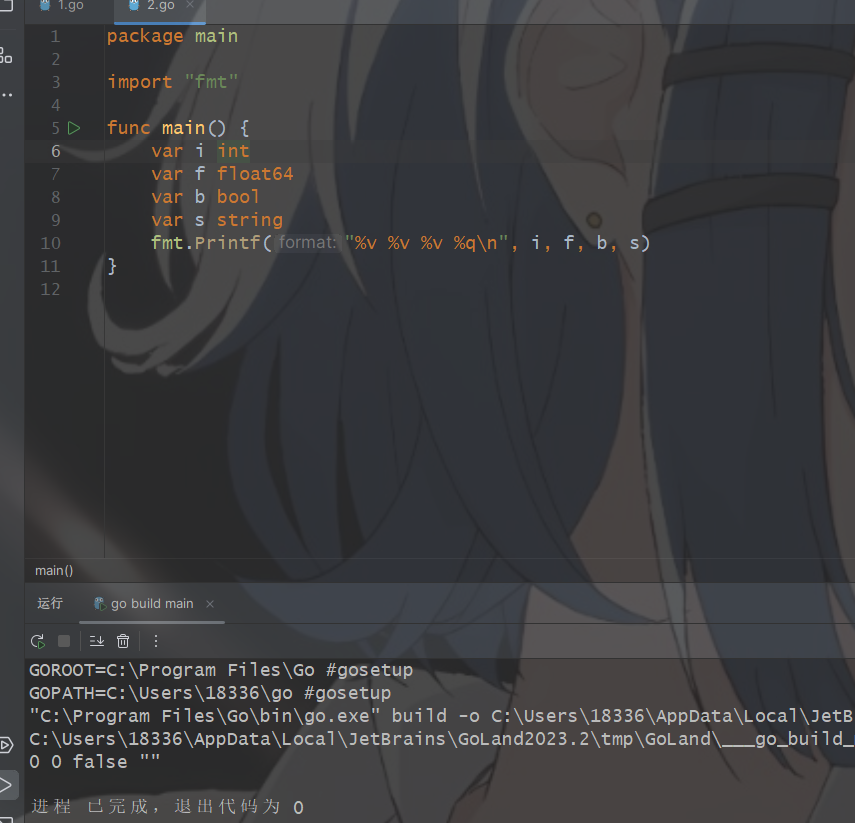855x823 pixels.
Task: Click the 'string' type on line 9
Action: pos(250,220)
